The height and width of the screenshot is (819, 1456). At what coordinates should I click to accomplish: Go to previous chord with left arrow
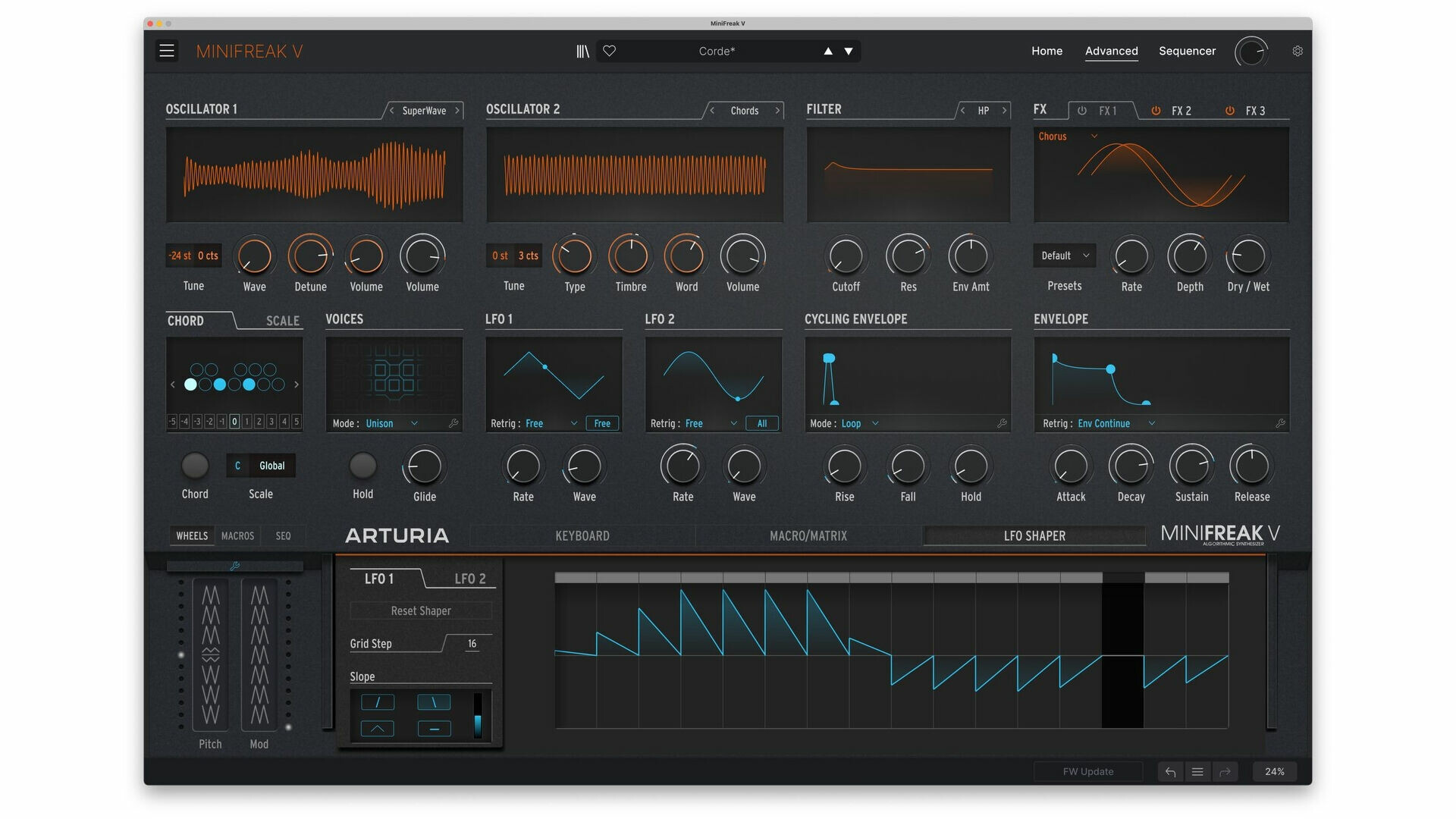[173, 385]
